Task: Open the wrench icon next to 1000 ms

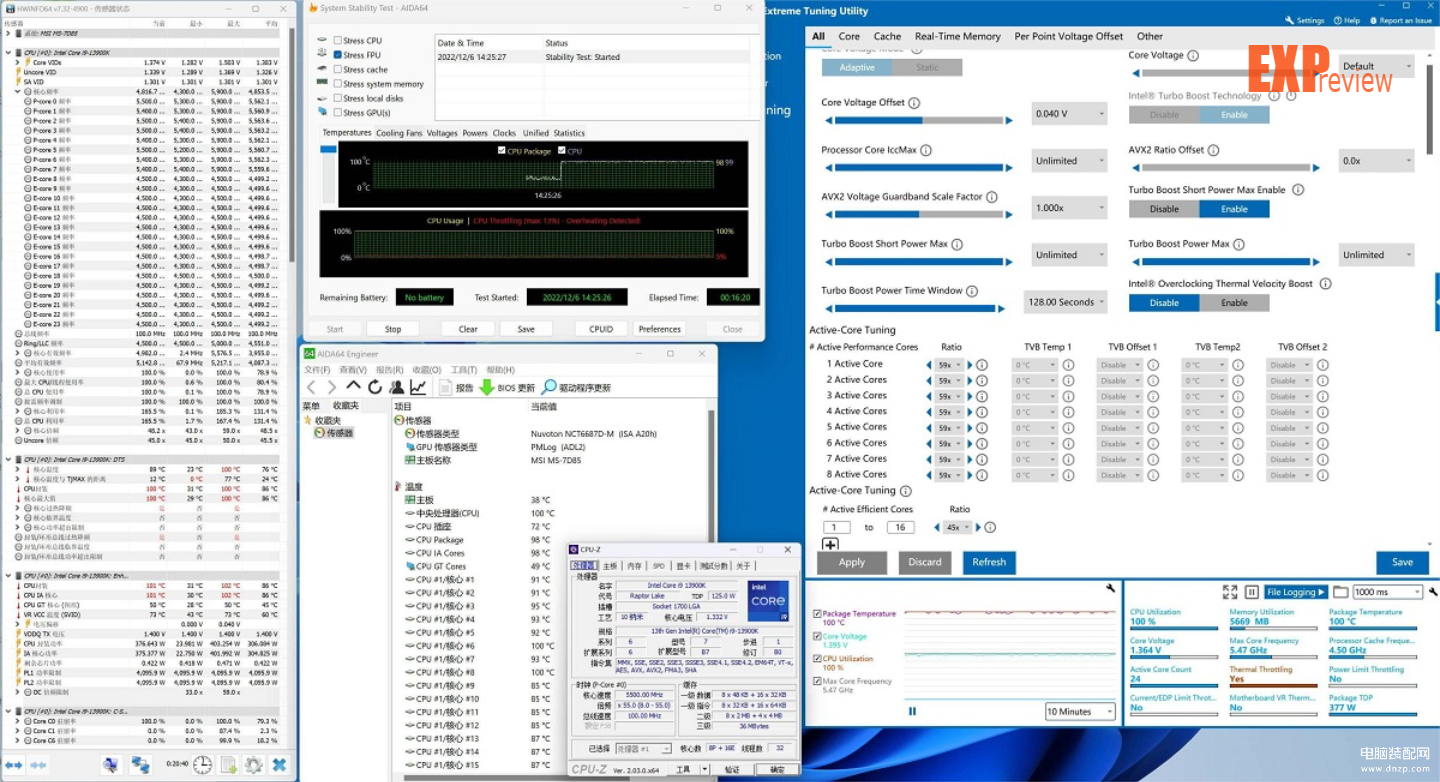Action: [1433, 592]
